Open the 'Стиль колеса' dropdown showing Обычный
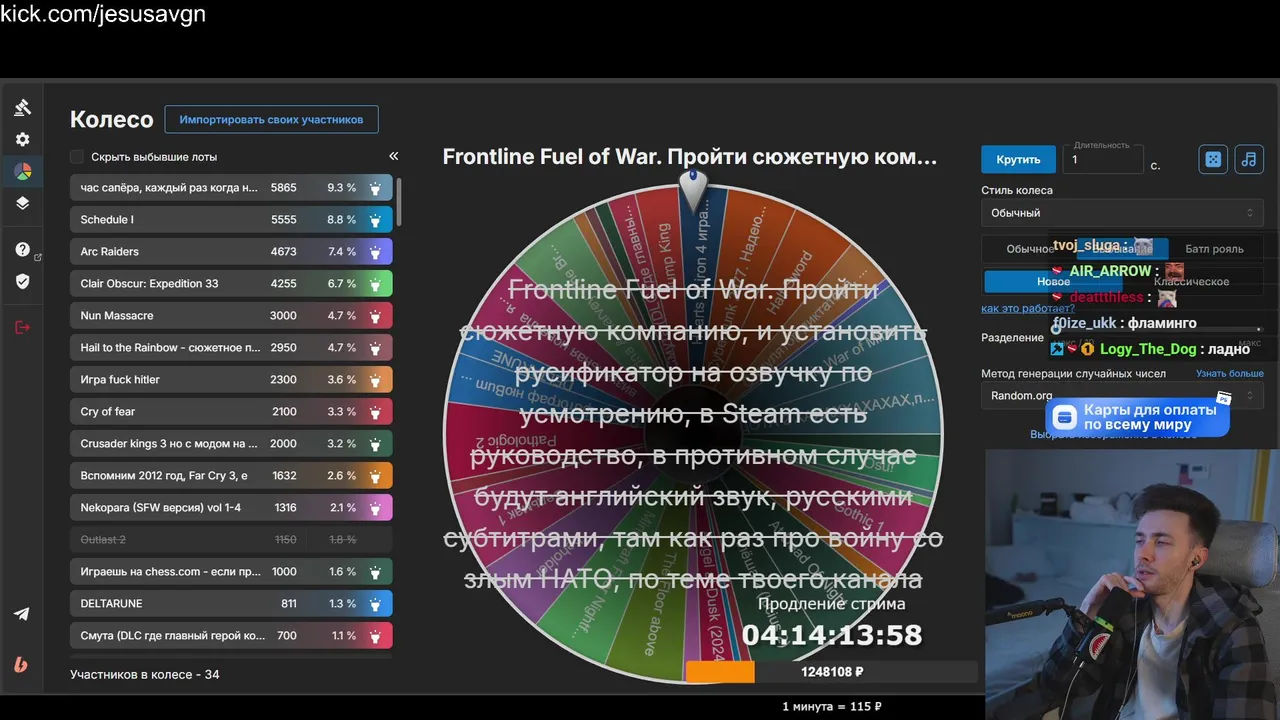This screenshot has width=1280, height=720. [1122, 213]
